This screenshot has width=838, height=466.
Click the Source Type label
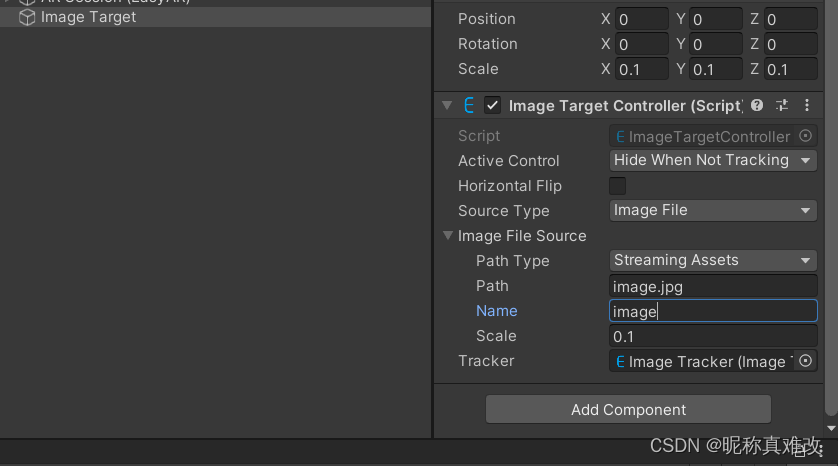(503, 211)
